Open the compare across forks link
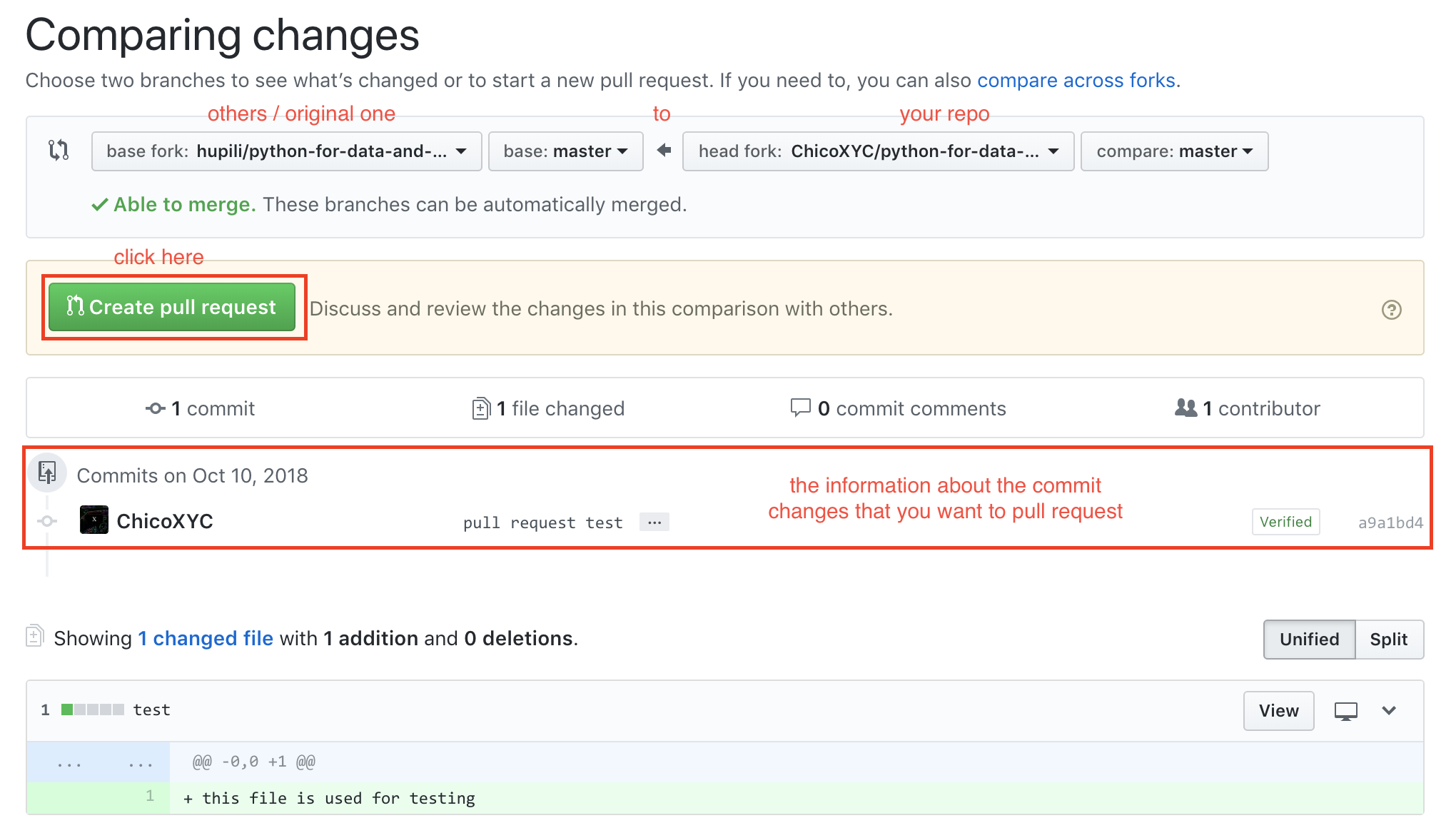 [1076, 81]
